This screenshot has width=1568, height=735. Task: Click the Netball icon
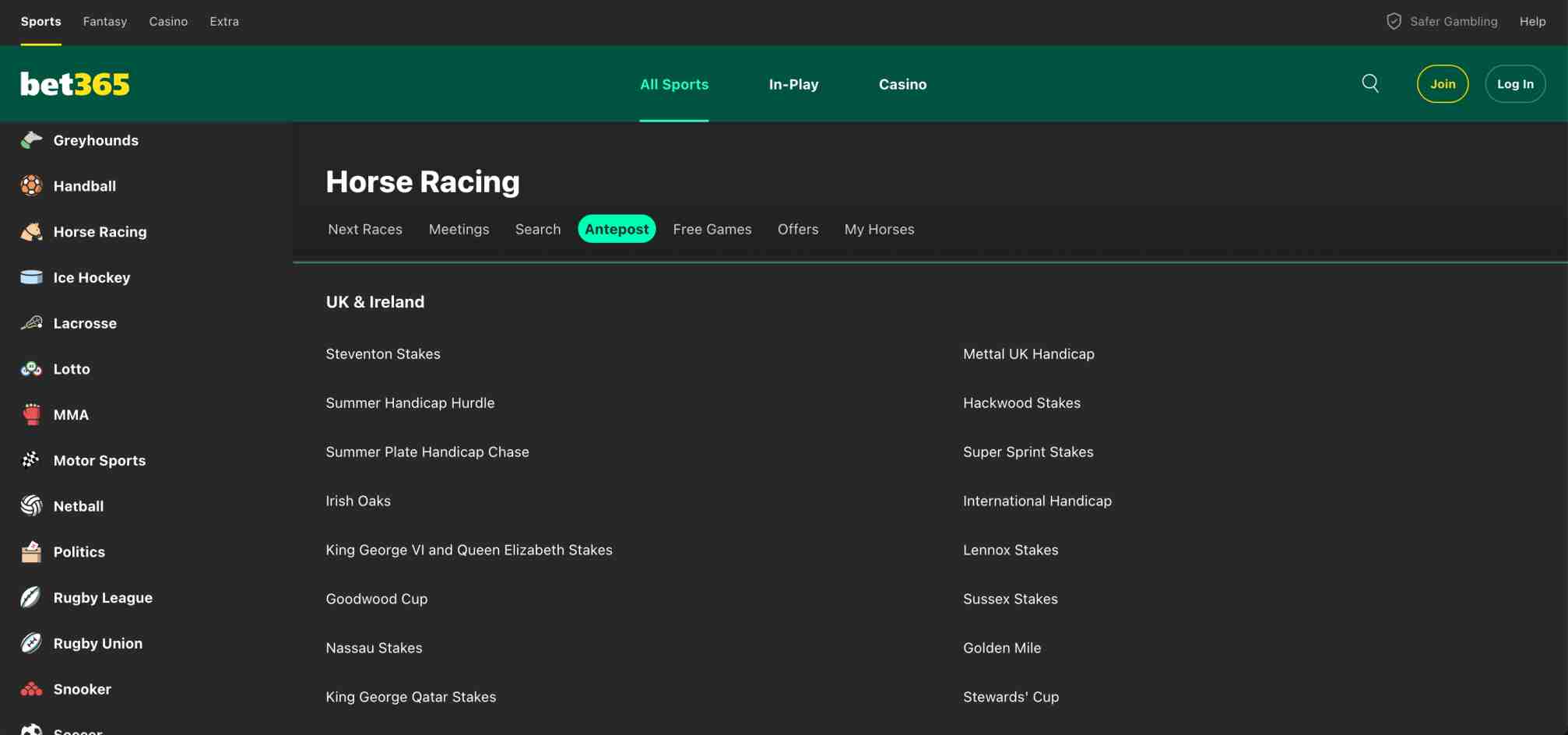click(31, 506)
